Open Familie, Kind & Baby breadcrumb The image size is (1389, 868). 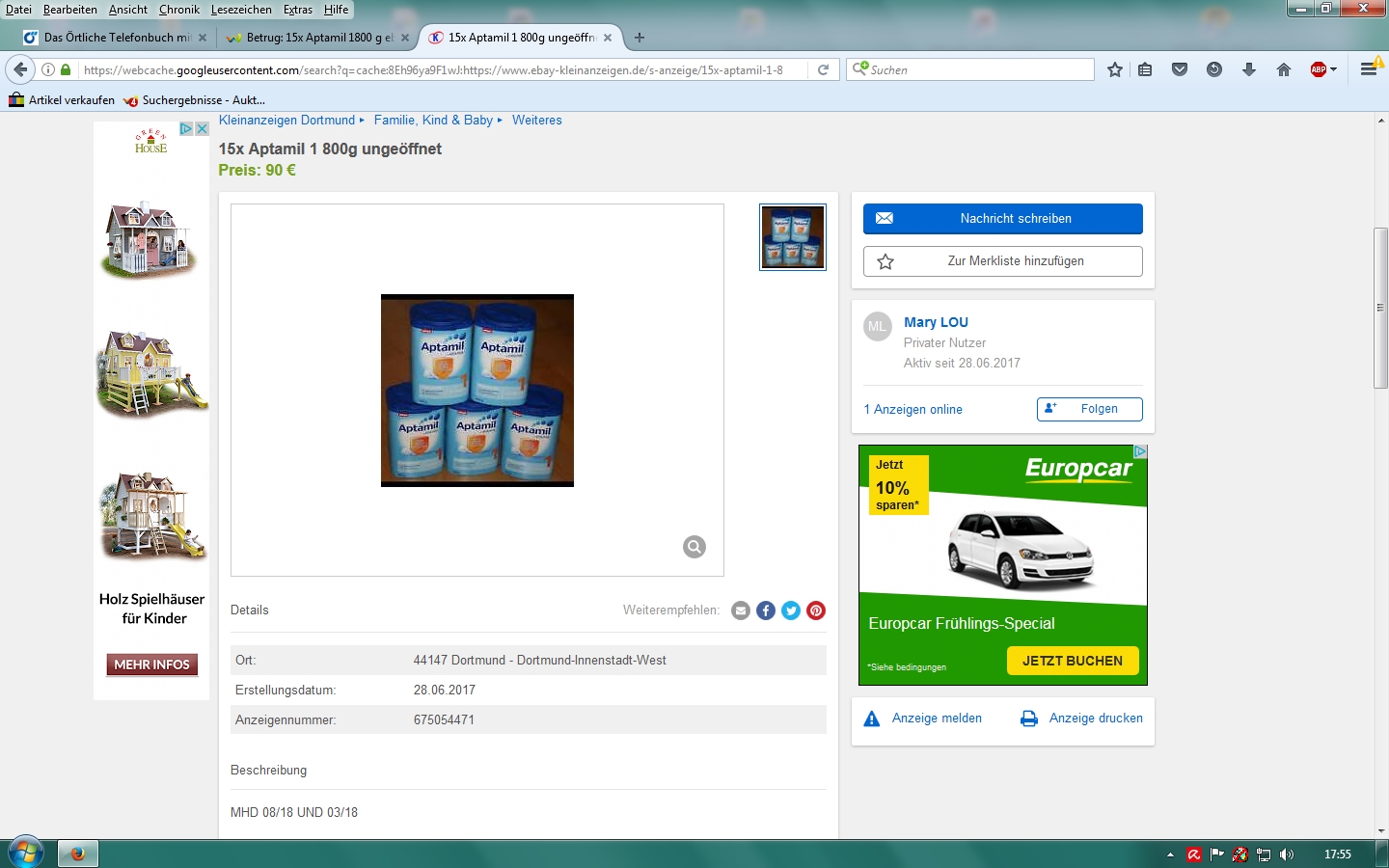coord(433,121)
